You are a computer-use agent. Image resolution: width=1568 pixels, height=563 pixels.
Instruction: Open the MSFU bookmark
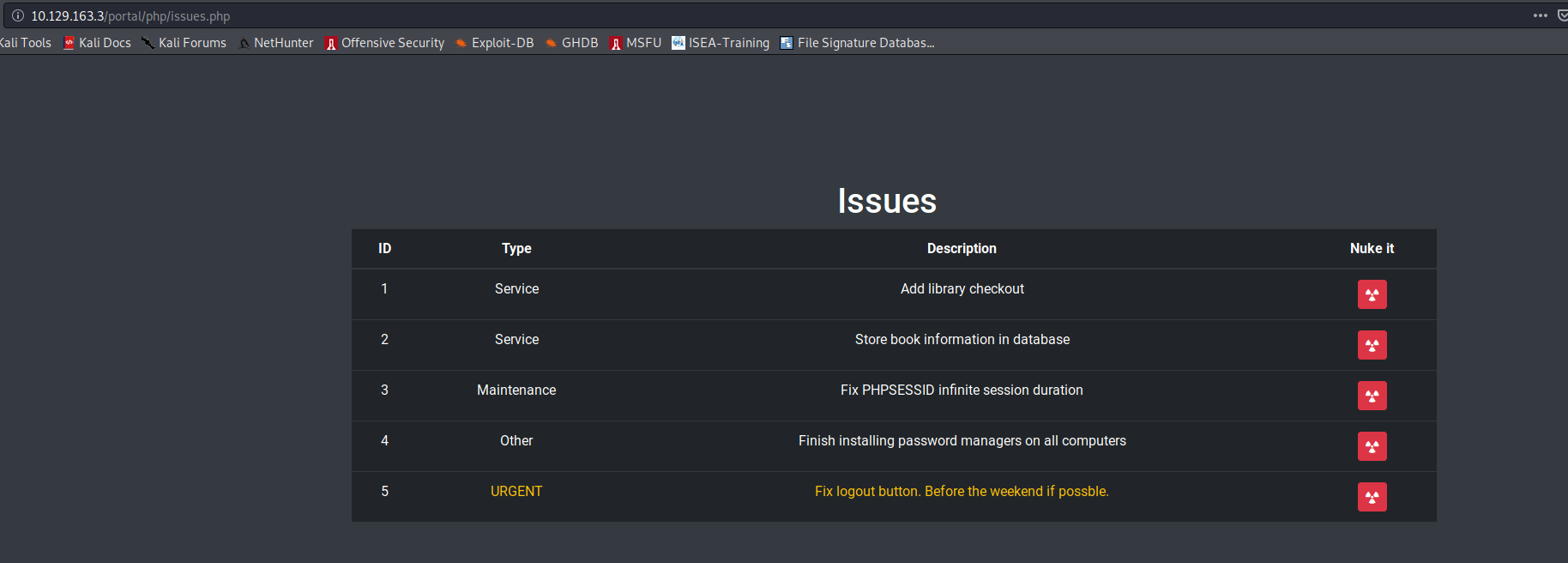click(x=636, y=43)
